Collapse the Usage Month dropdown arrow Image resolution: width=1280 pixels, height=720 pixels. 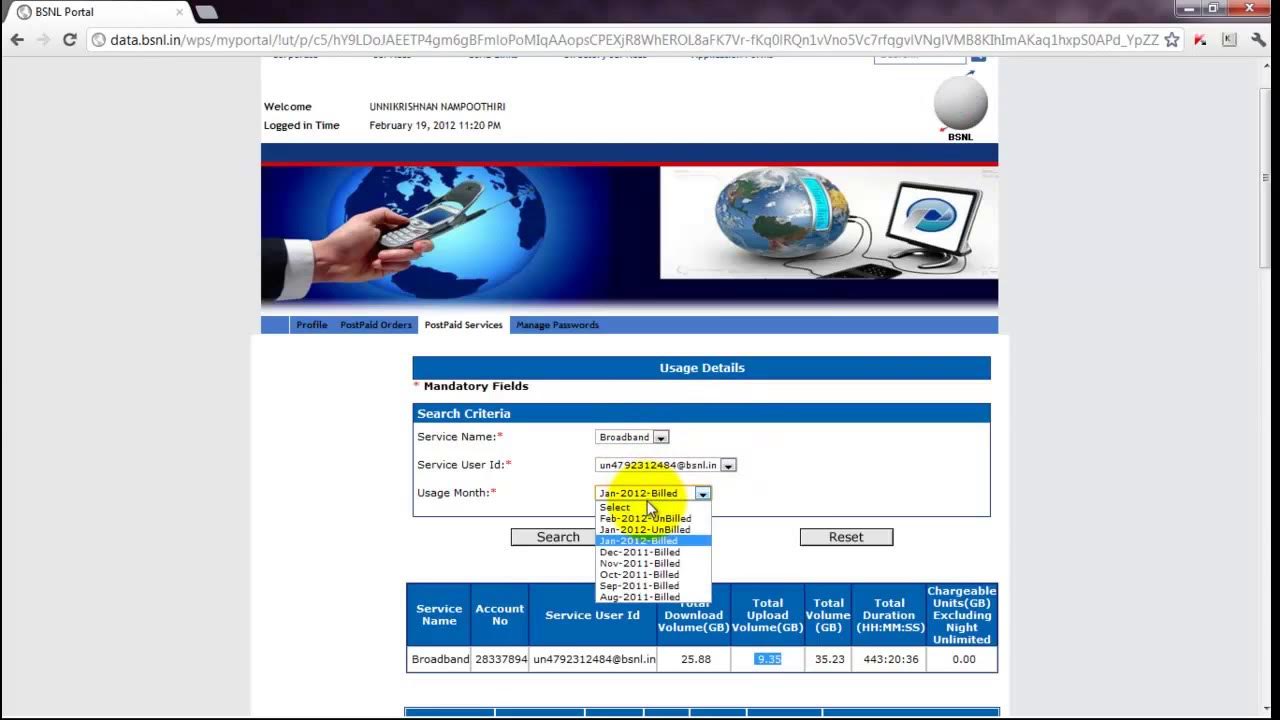click(703, 493)
